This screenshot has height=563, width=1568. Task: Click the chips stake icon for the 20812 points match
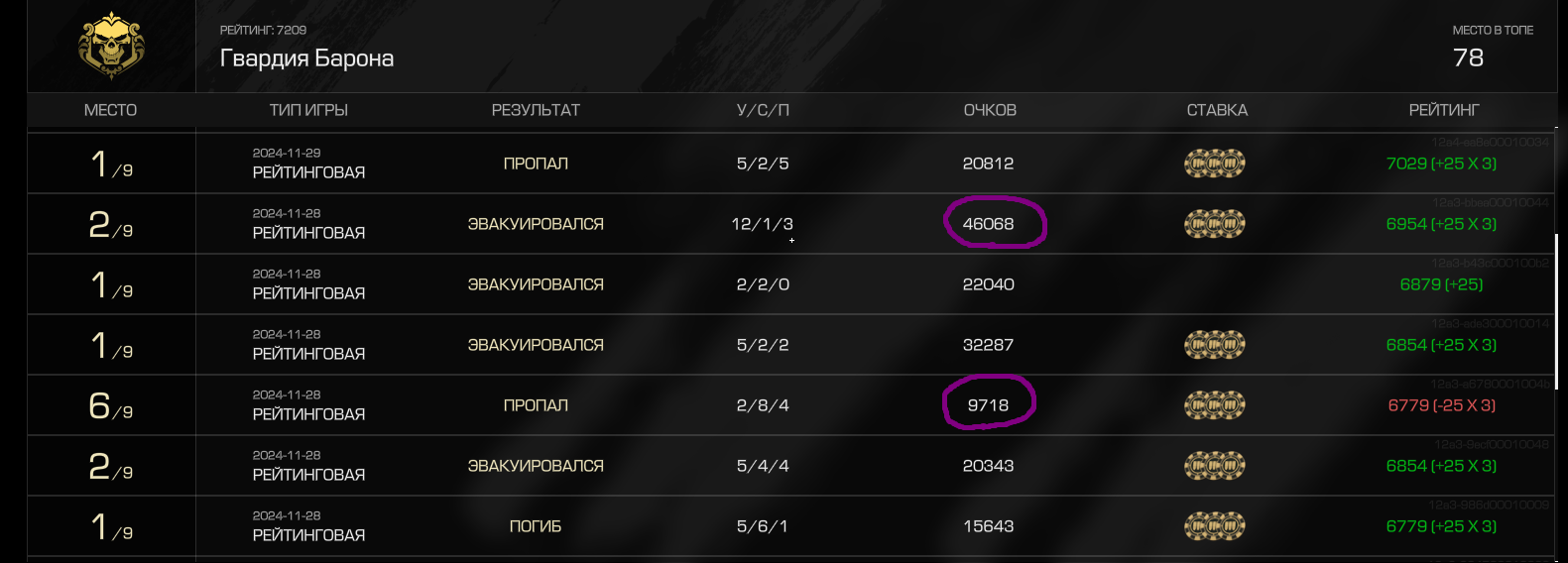(x=1215, y=164)
